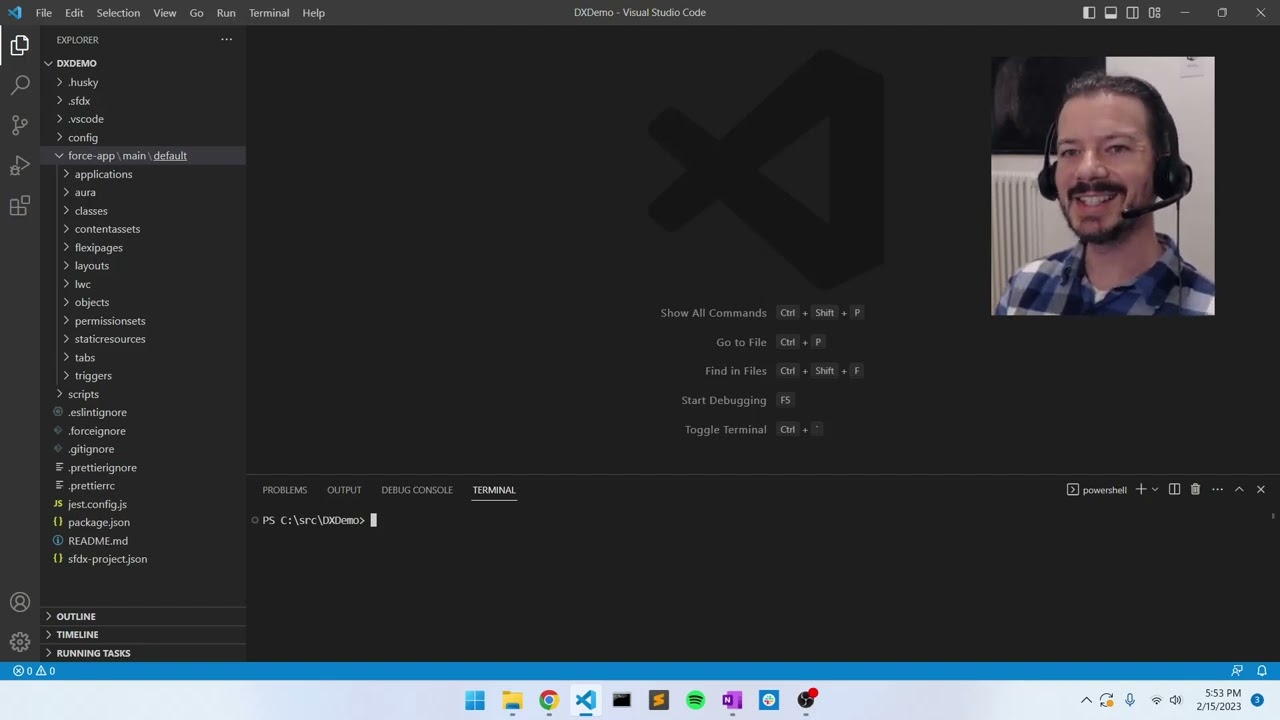Click the terminal vertical scrollbar
1280x720 pixels.
(x=1273, y=516)
